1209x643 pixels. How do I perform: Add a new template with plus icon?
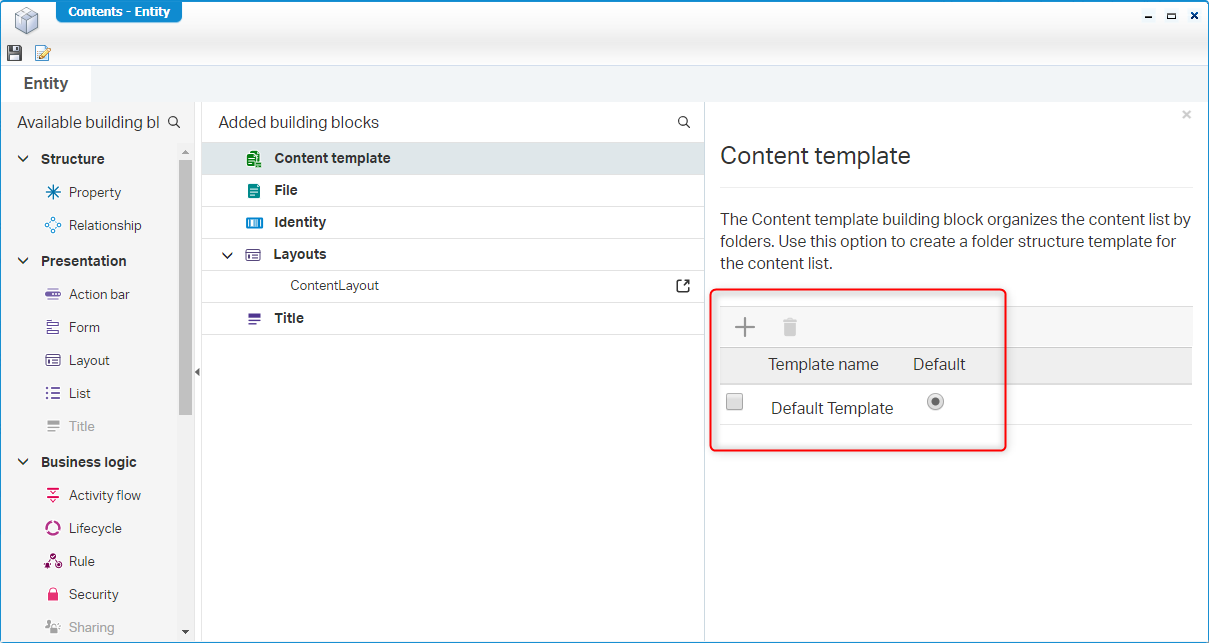pyautogui.click(x=745, y=327)
